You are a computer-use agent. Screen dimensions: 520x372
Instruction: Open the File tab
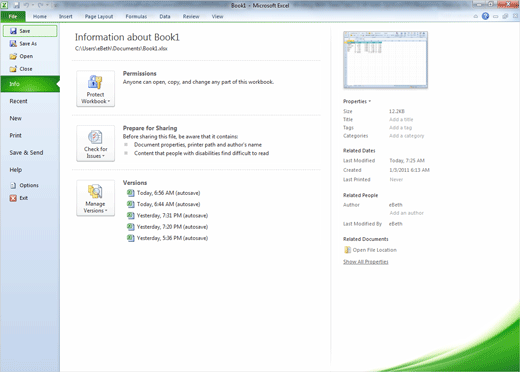pyautogui.click(x=13, y=16)
